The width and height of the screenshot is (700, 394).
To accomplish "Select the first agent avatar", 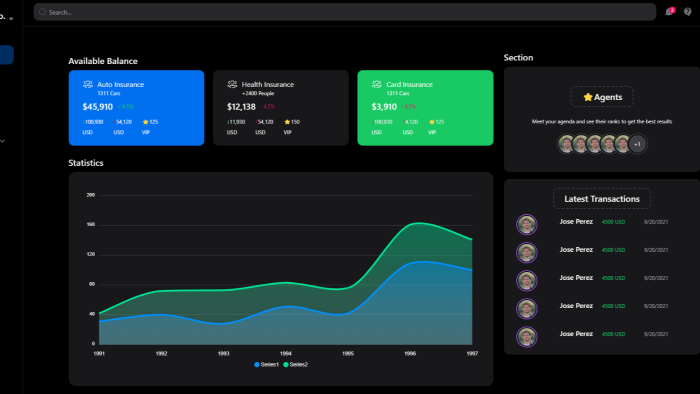I will pos(566,144).
